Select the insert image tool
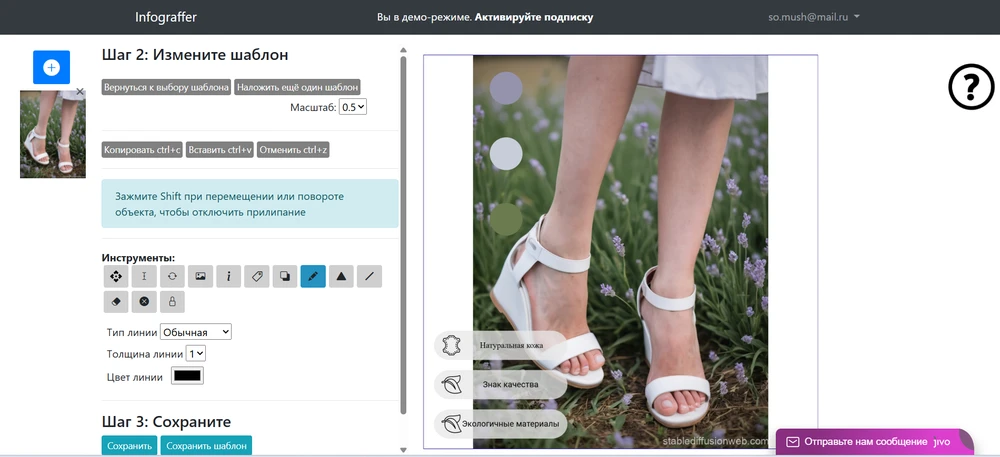1000x457 pixels. [200, 276]
